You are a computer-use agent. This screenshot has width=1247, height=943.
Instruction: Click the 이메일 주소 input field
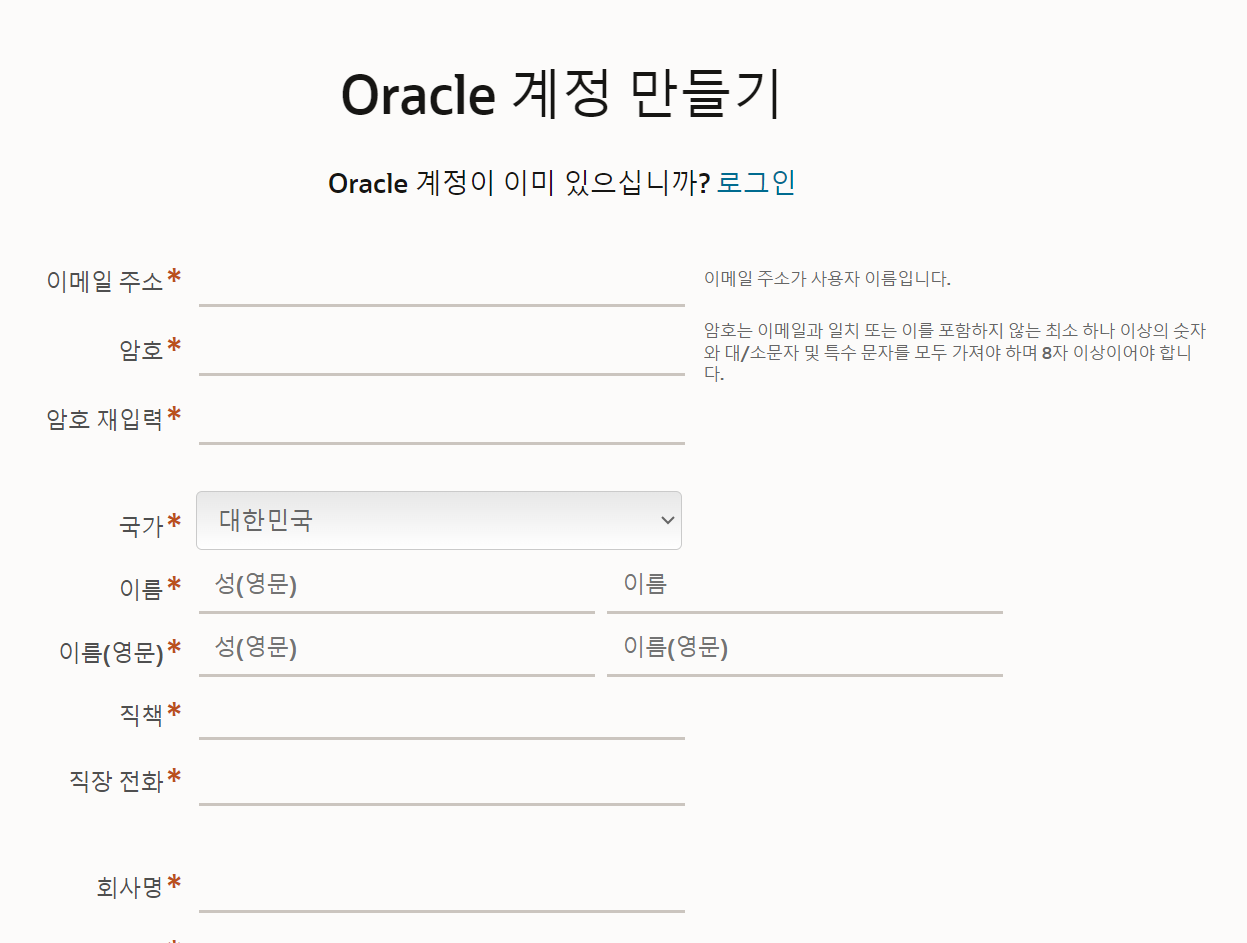point(441,282)
